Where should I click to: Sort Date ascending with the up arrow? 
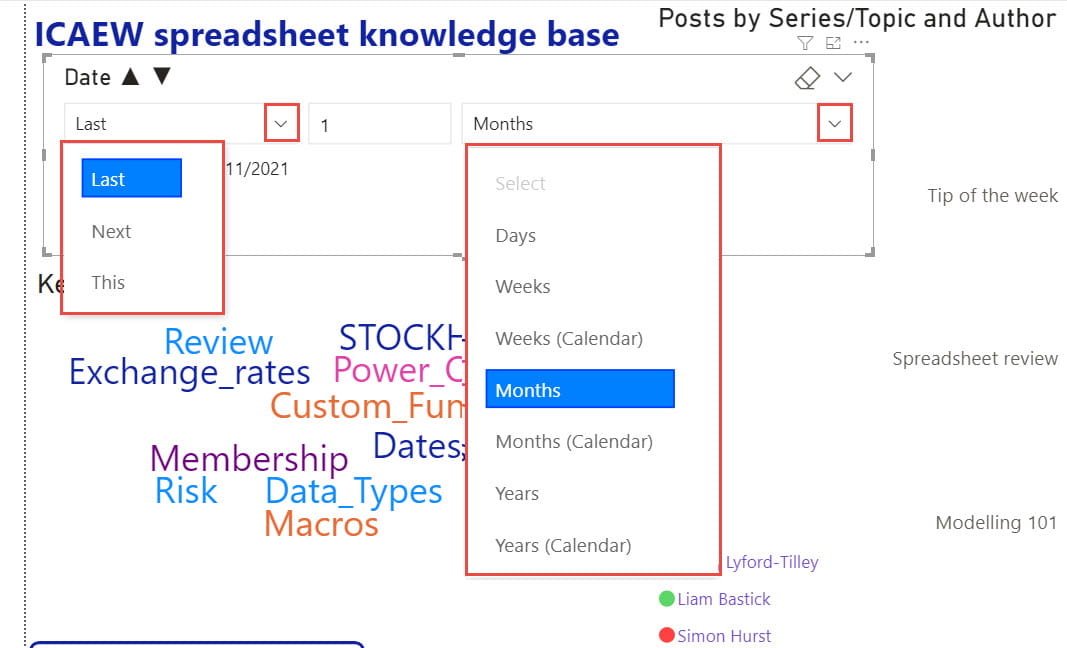pos(130,77)
